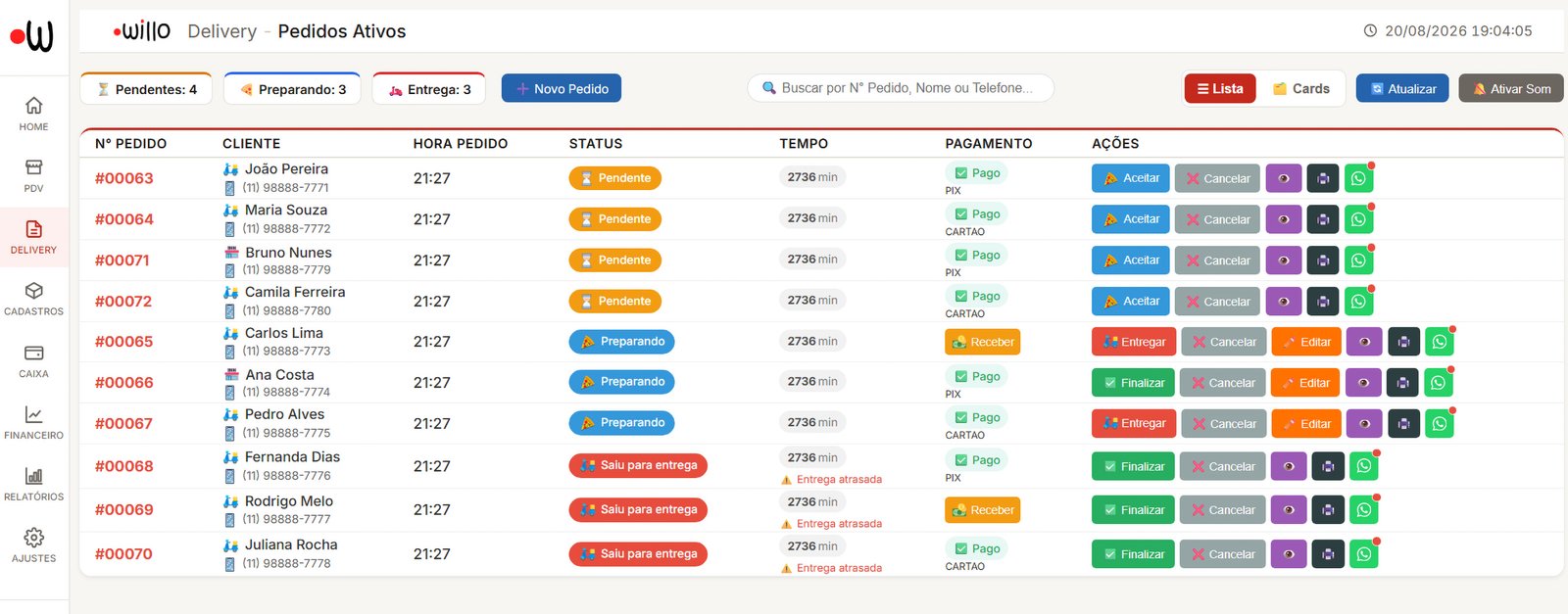1568x614 pixels.
Task: Open WhatsApp for order #00067
Action: (1440, 424)
